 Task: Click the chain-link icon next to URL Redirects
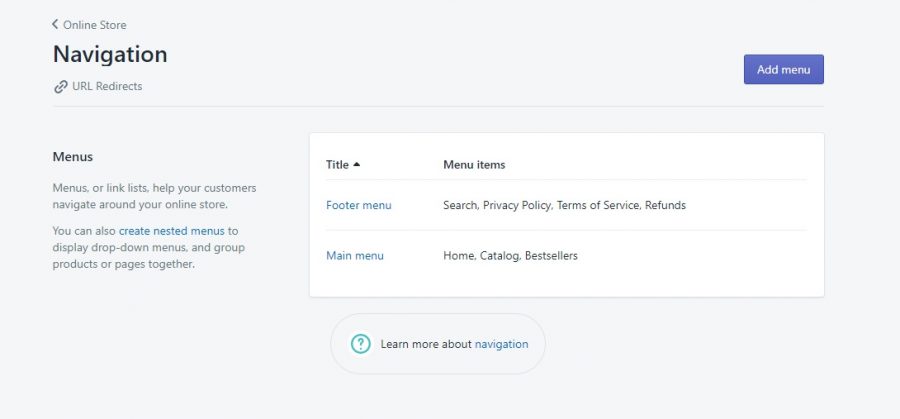point(61,87)
